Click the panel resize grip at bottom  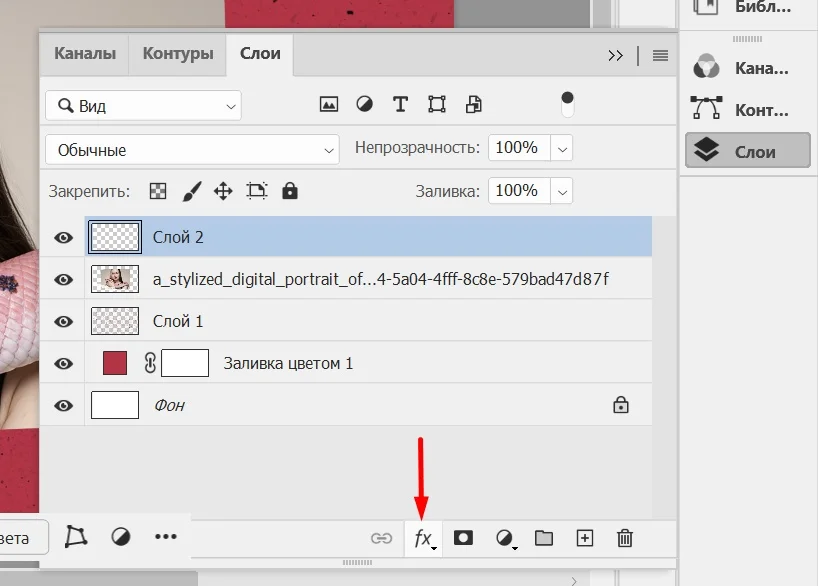pos(357,563)
